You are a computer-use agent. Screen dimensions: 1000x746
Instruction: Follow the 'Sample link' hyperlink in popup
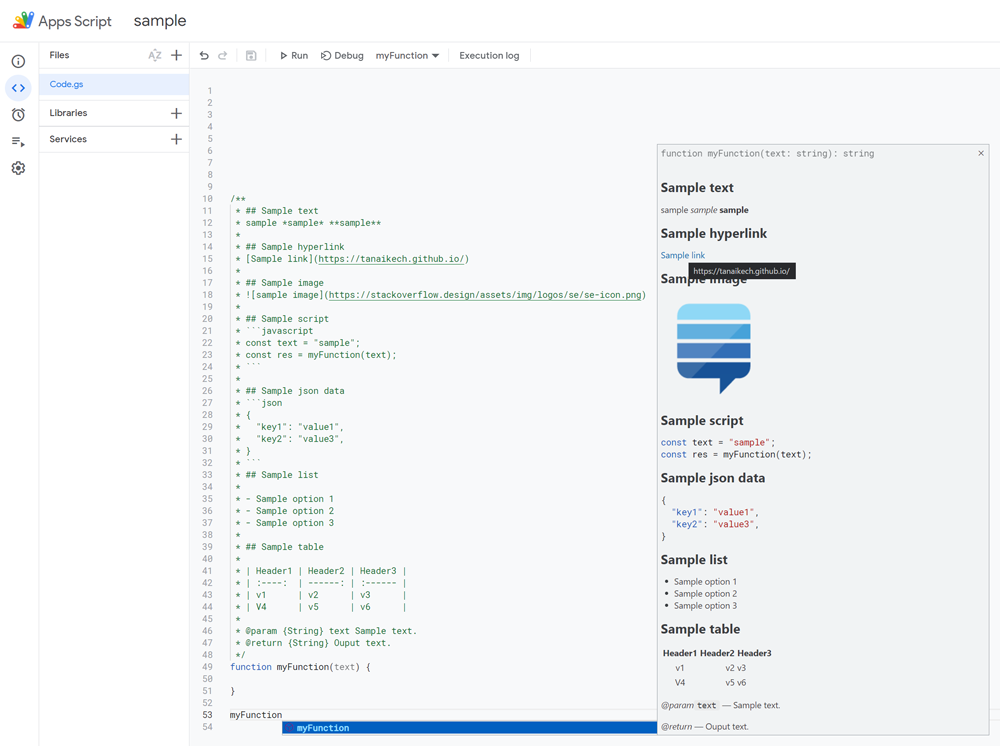click(x=682, y=255)
